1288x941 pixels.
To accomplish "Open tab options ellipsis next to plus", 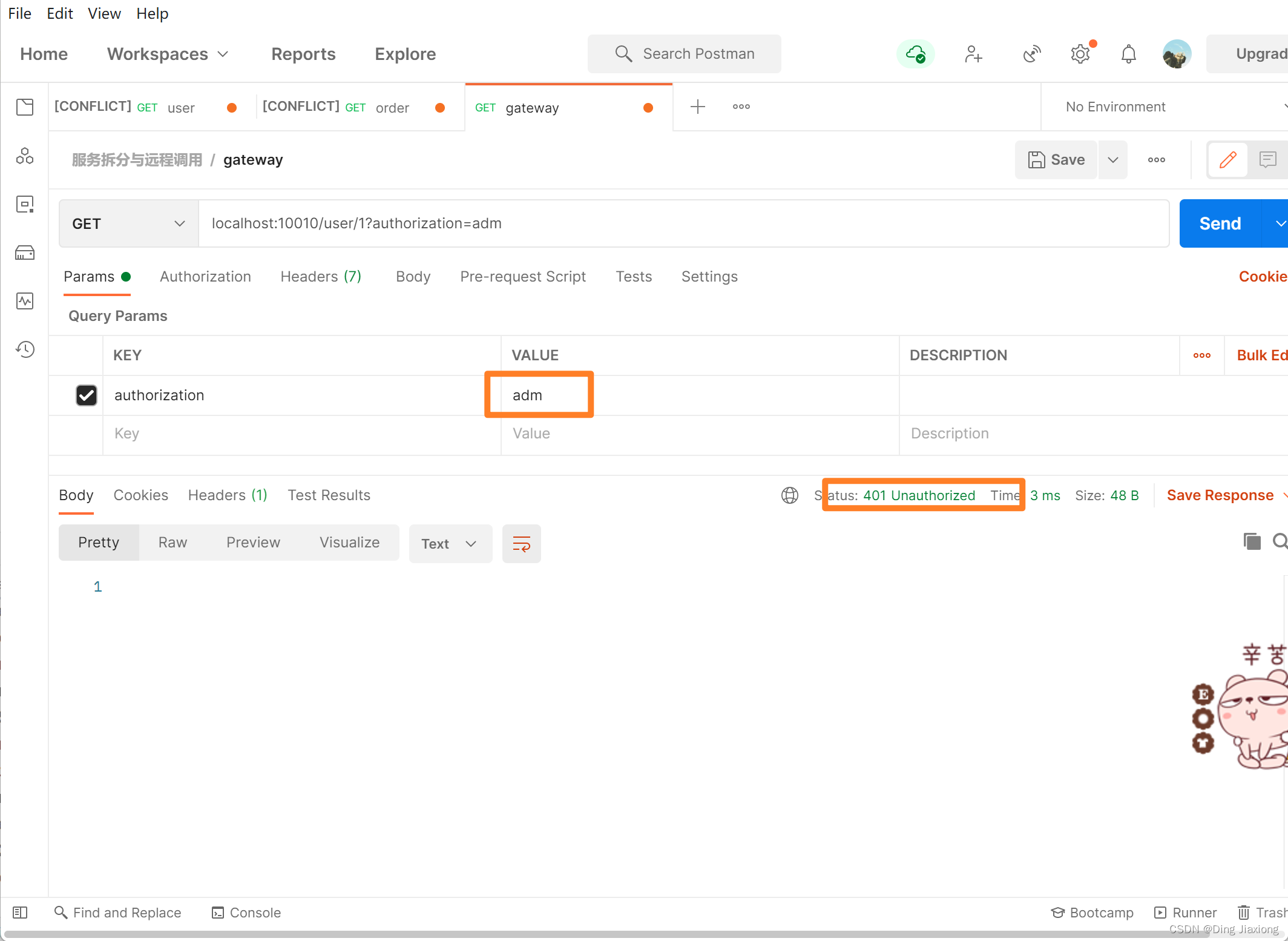I will coord(741,107).
